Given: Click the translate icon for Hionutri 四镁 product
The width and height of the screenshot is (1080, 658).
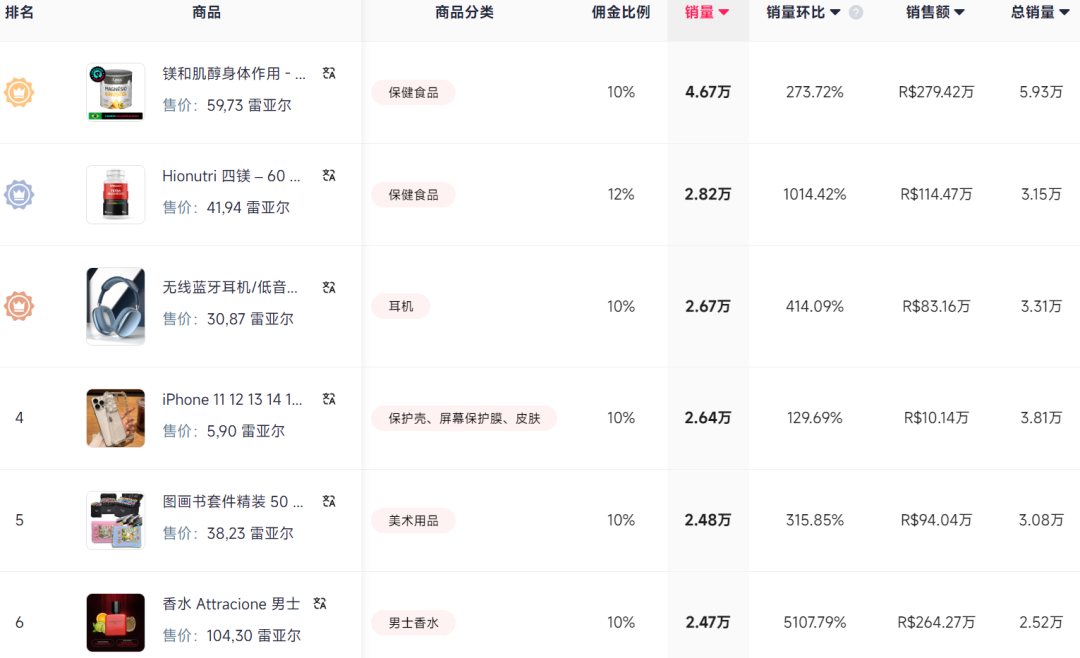Looking at the screenshot, I should 328,175.
